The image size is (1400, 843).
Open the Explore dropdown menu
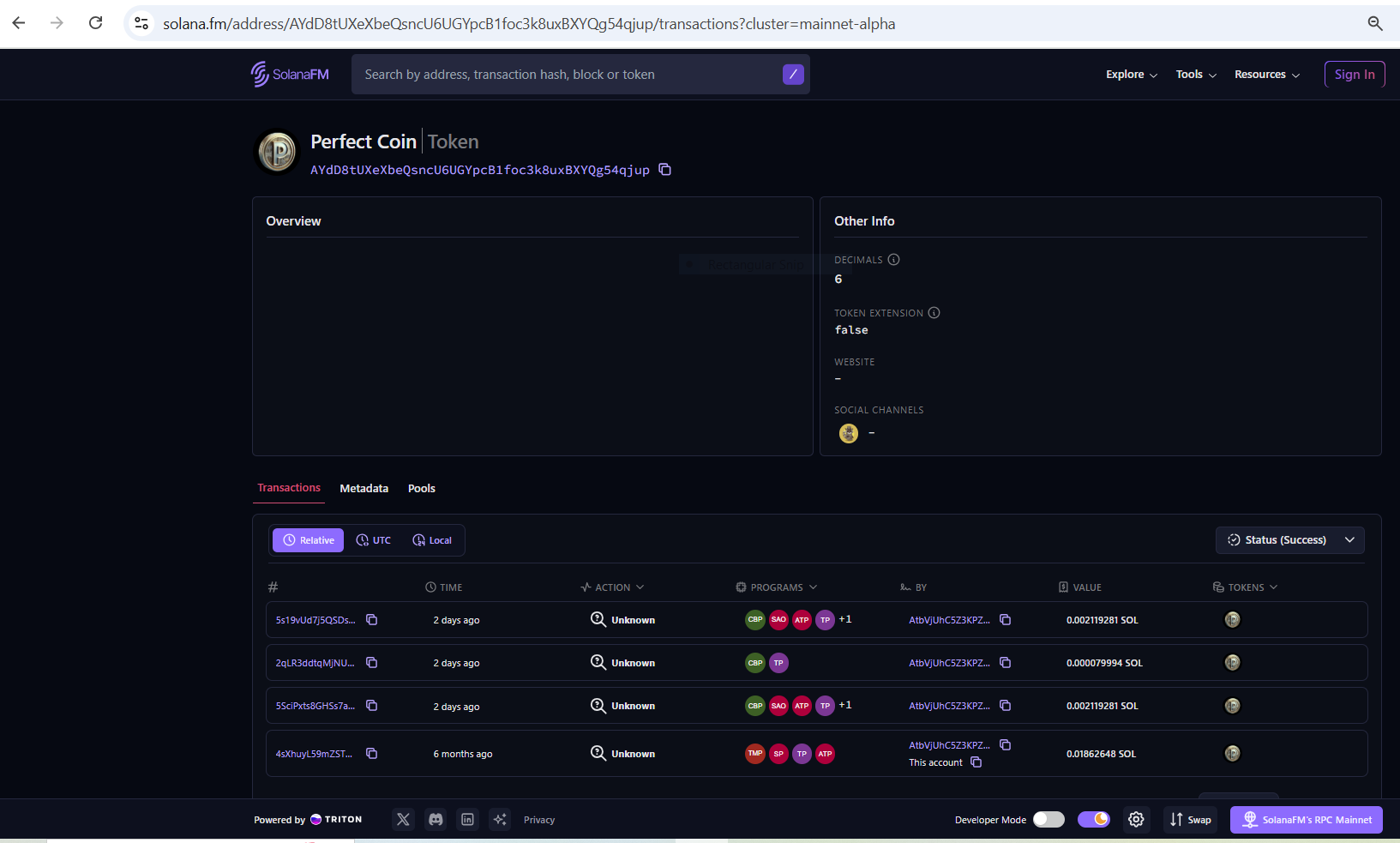click(1131, 75)
